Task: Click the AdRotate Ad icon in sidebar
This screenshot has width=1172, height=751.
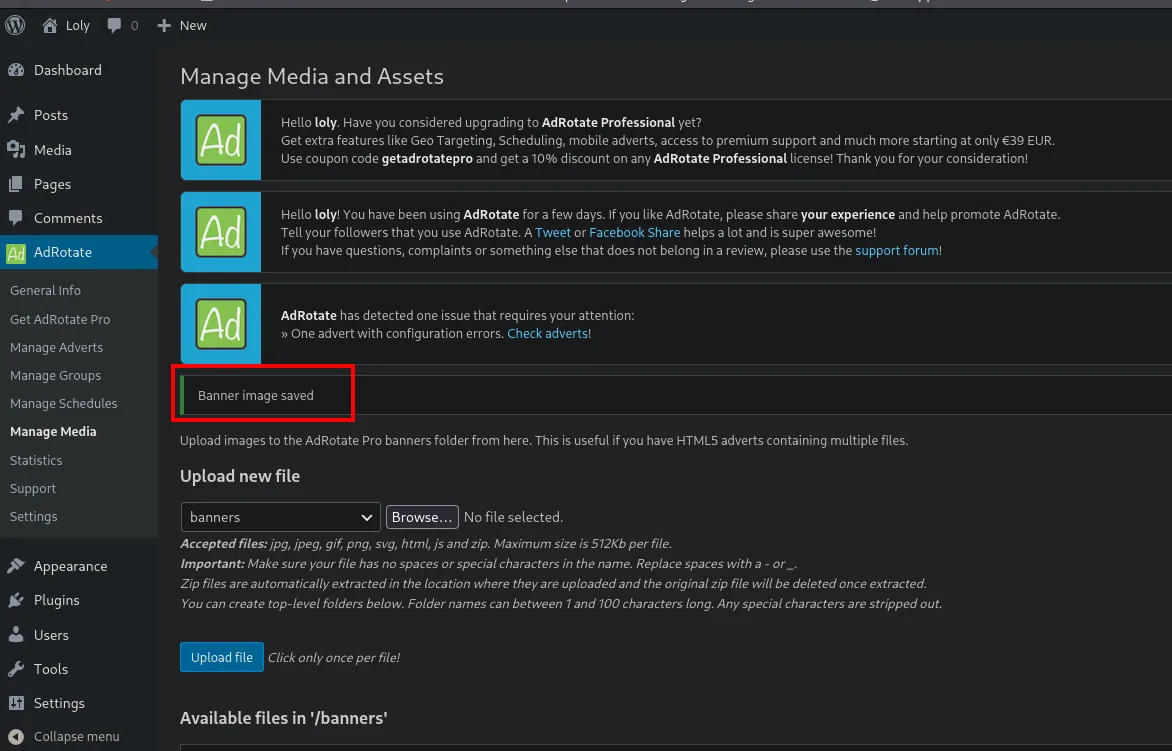Action: pyautogui.click(x=16, y=253)
